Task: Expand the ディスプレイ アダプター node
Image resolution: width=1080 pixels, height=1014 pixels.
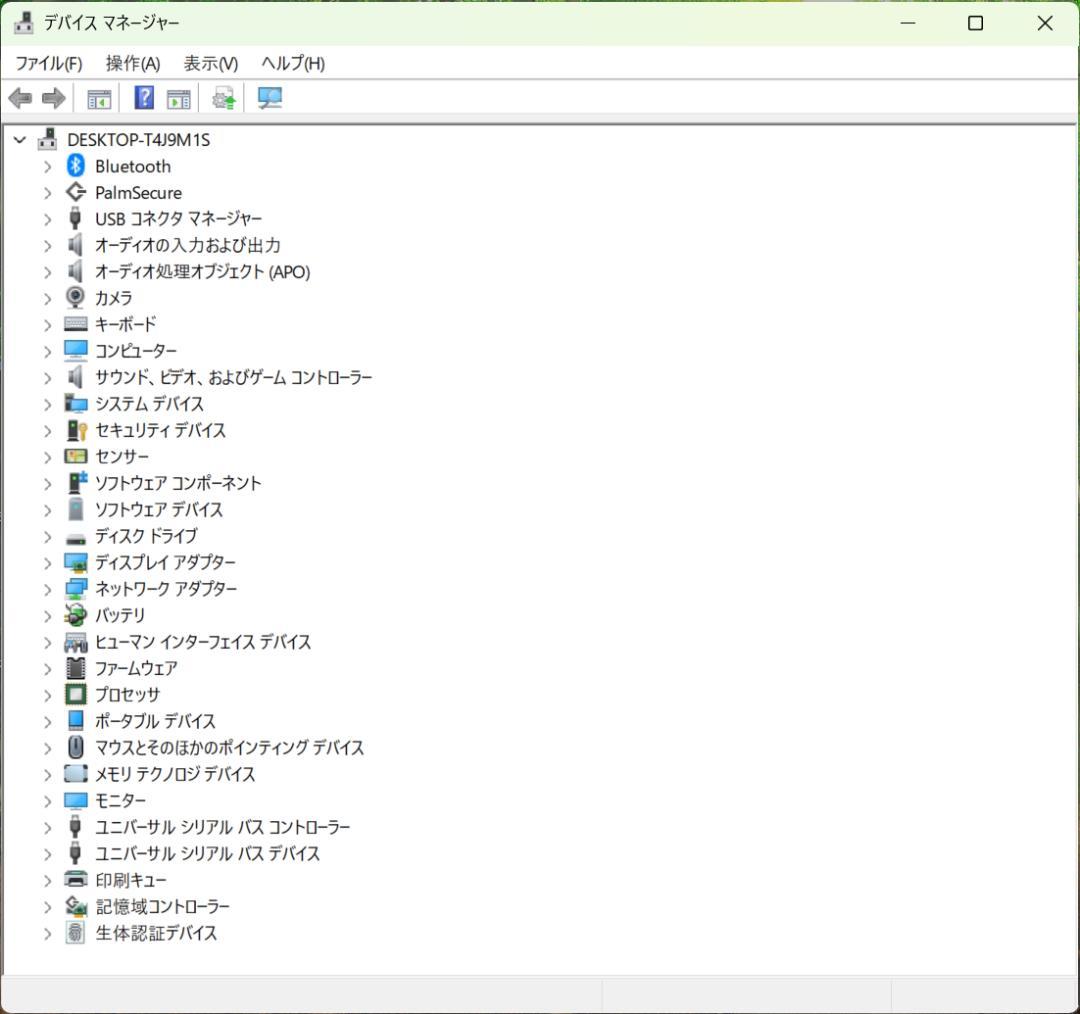Action: (x=47, y=563)
